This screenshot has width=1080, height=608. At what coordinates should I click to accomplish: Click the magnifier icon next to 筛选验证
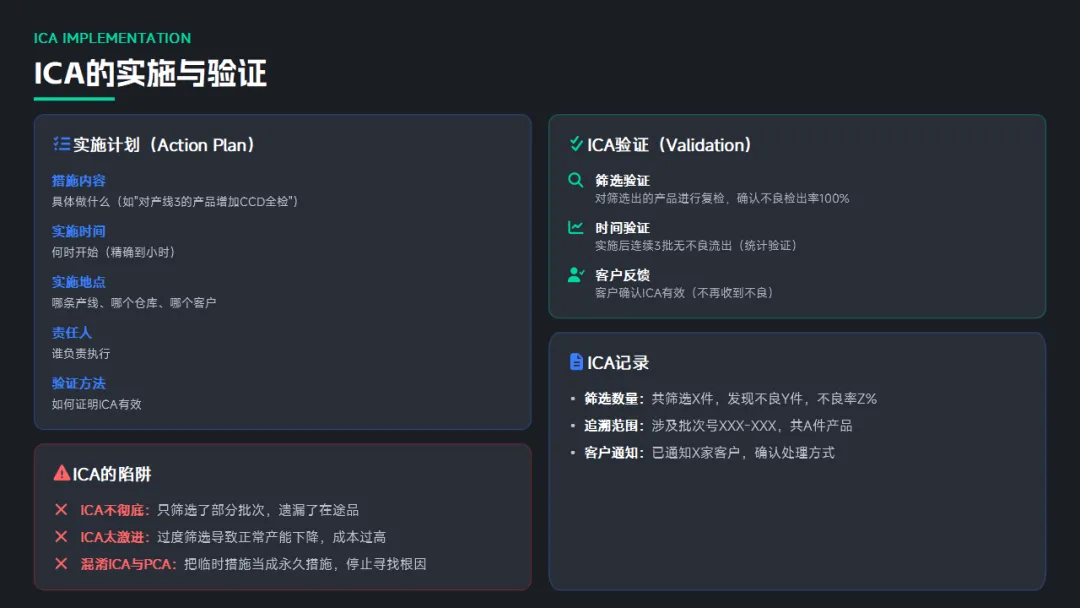tap(575, 181)
